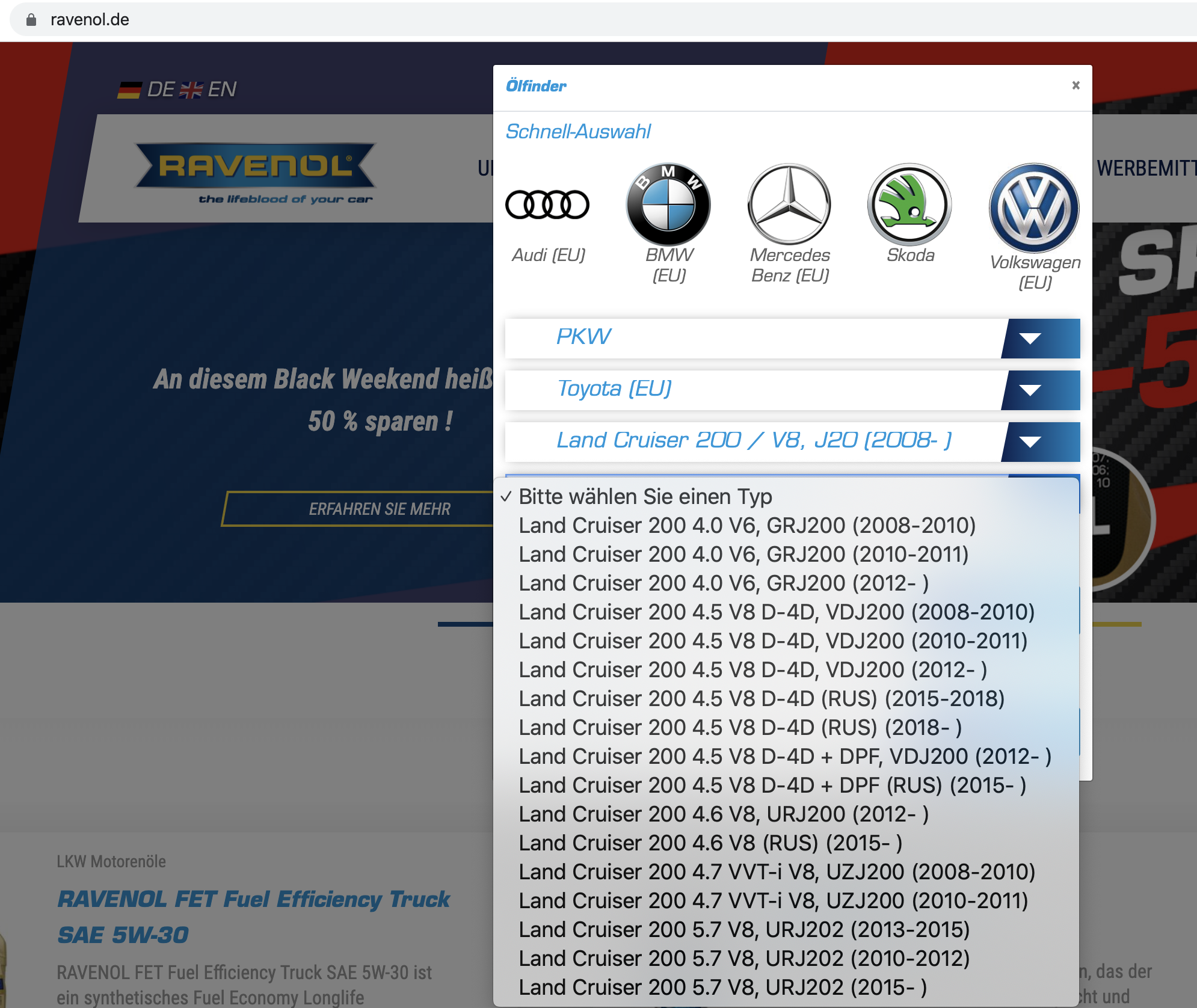Select Land Cruiser 200 4.0 V6, GRJ200 (2008-2010)
The image size is (1197, 1008).
point(786,526)
